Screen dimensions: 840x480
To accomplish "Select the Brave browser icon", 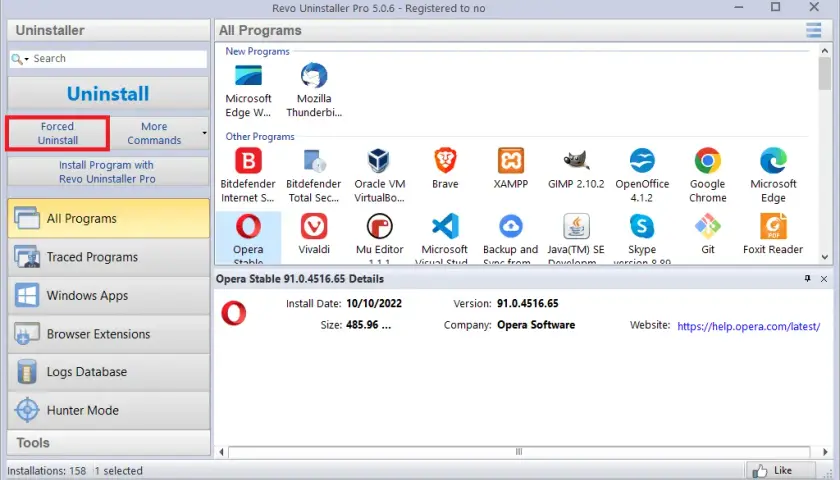I will (445, 161).
